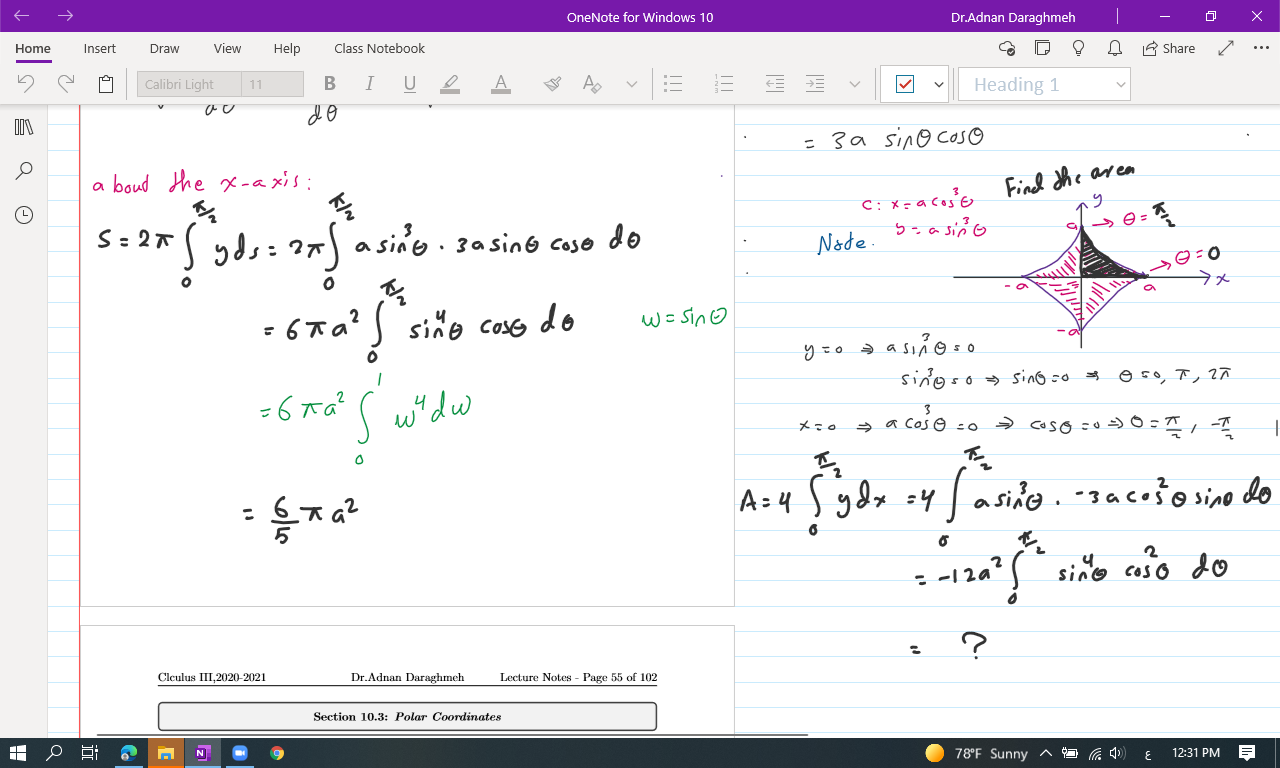
Task: Switch to the Draw tab
Action: pyautogui.click(x=164, y=48)
